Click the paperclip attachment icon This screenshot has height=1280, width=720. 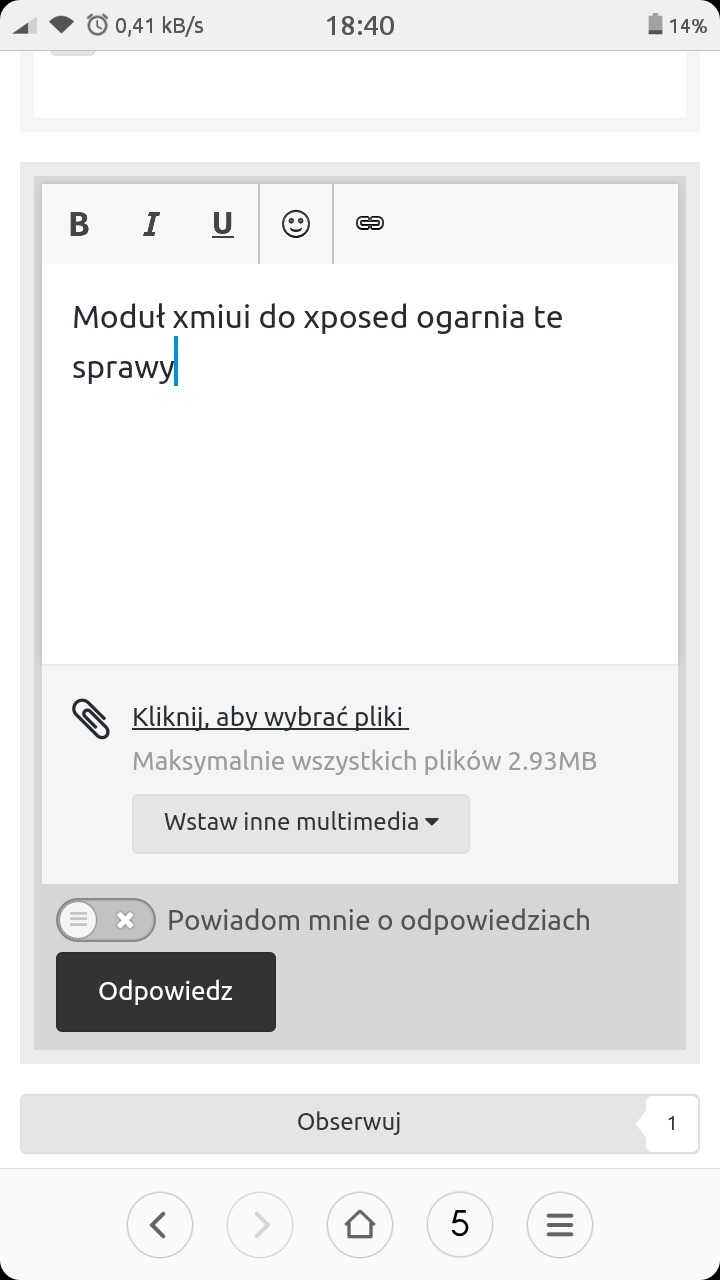(91, 719)
